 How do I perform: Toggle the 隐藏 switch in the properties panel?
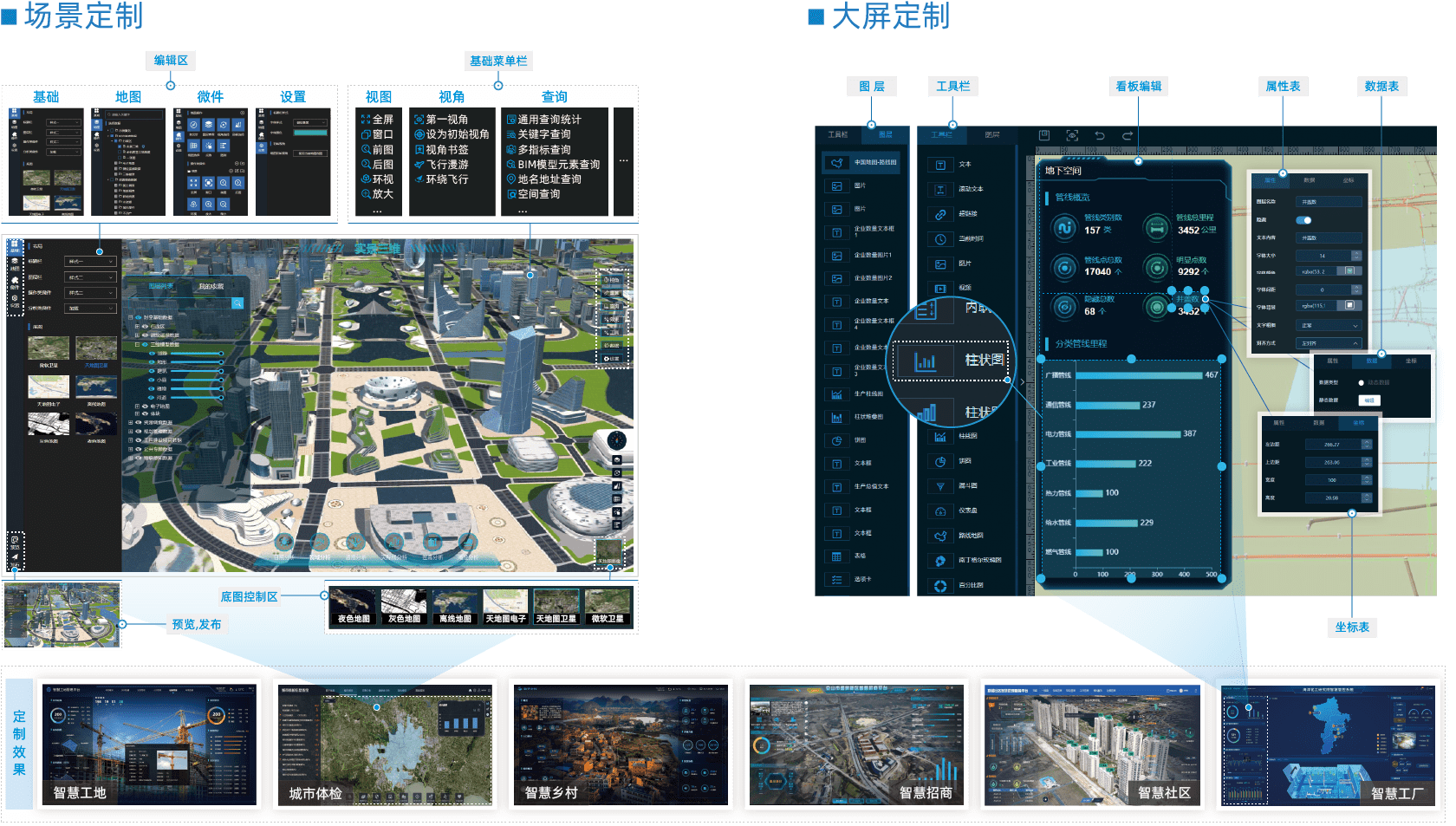(1303, 220)
